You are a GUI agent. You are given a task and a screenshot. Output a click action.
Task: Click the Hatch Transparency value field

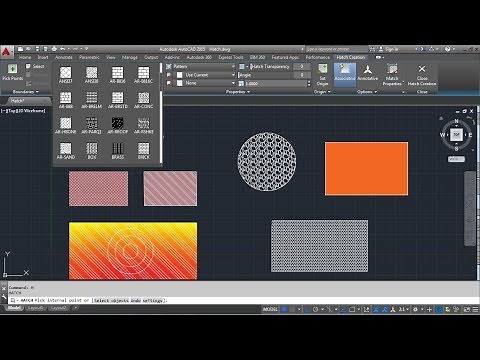(301, 66)
